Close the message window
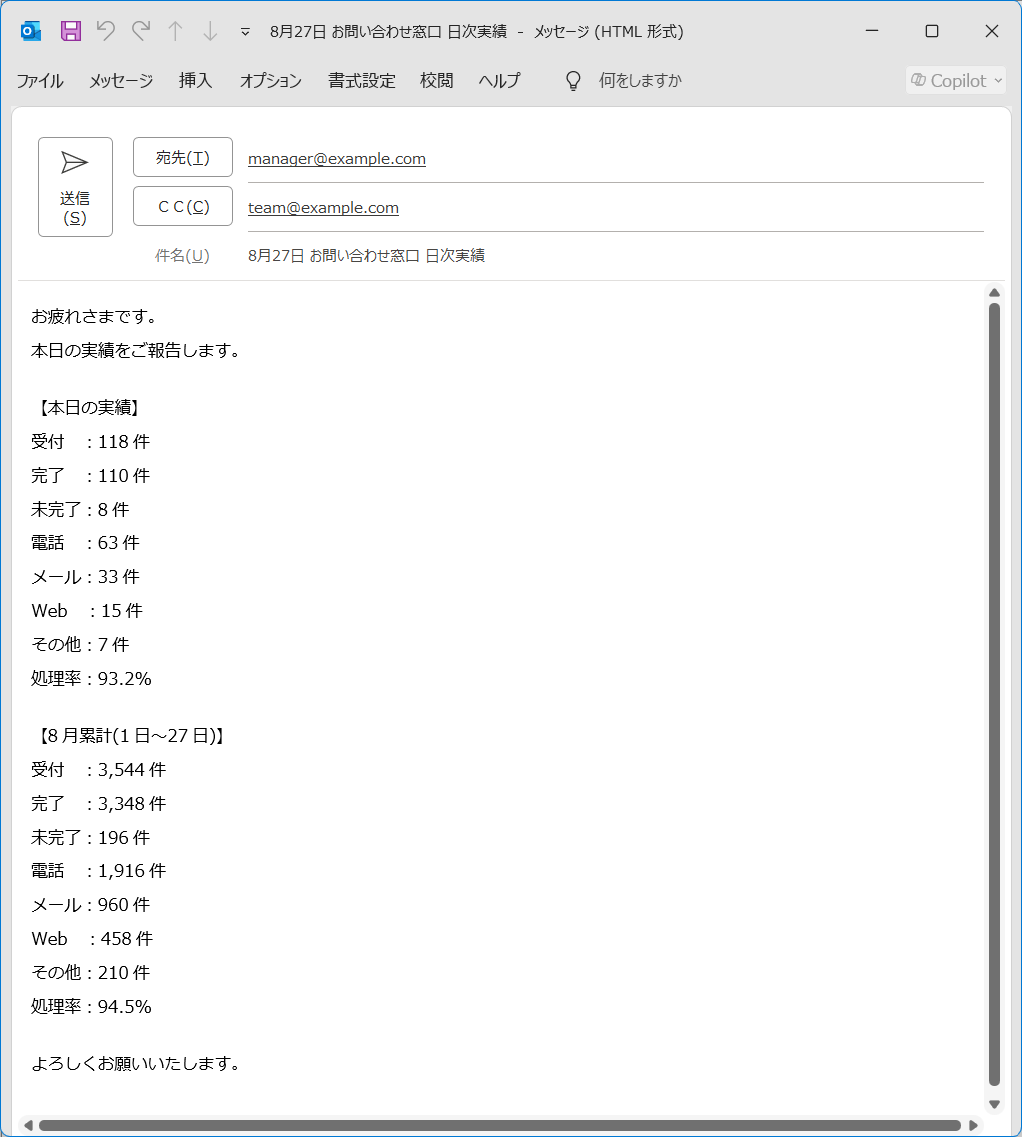Screen dimensions: 1022x1137 [992, 31]
